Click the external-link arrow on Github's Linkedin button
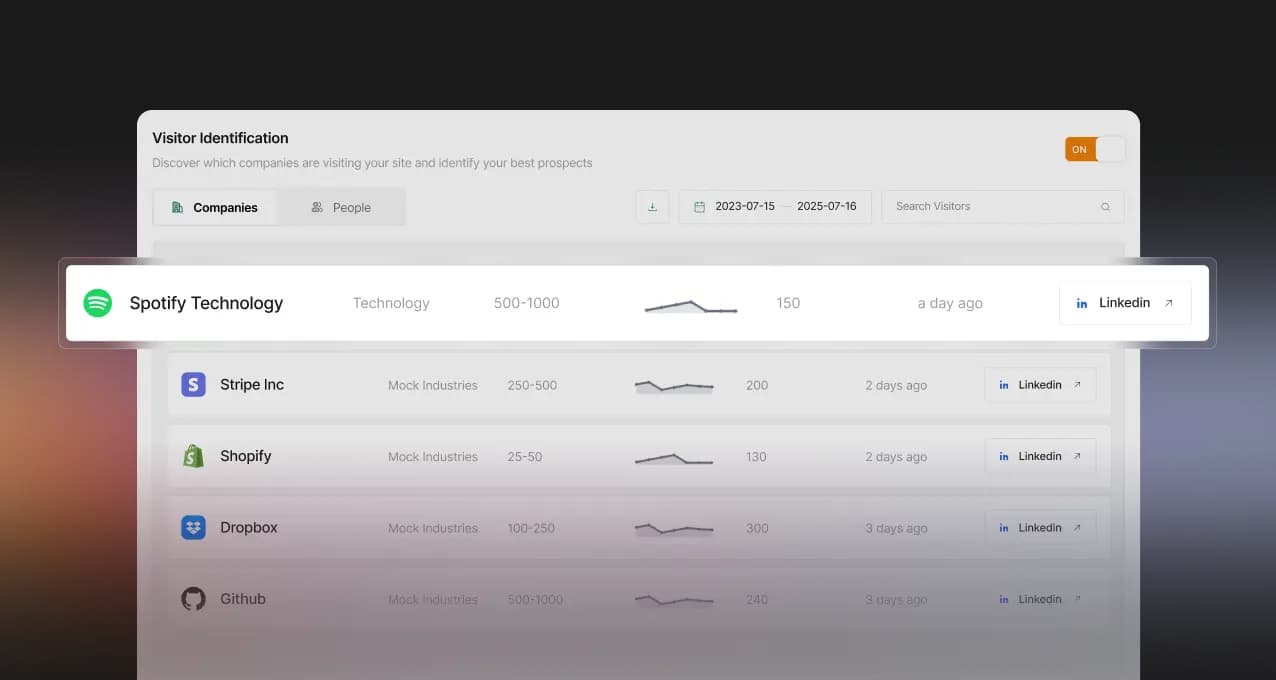Image resolution: width=1276 pixels, height=680 pixels. (x=1076, y=598)
